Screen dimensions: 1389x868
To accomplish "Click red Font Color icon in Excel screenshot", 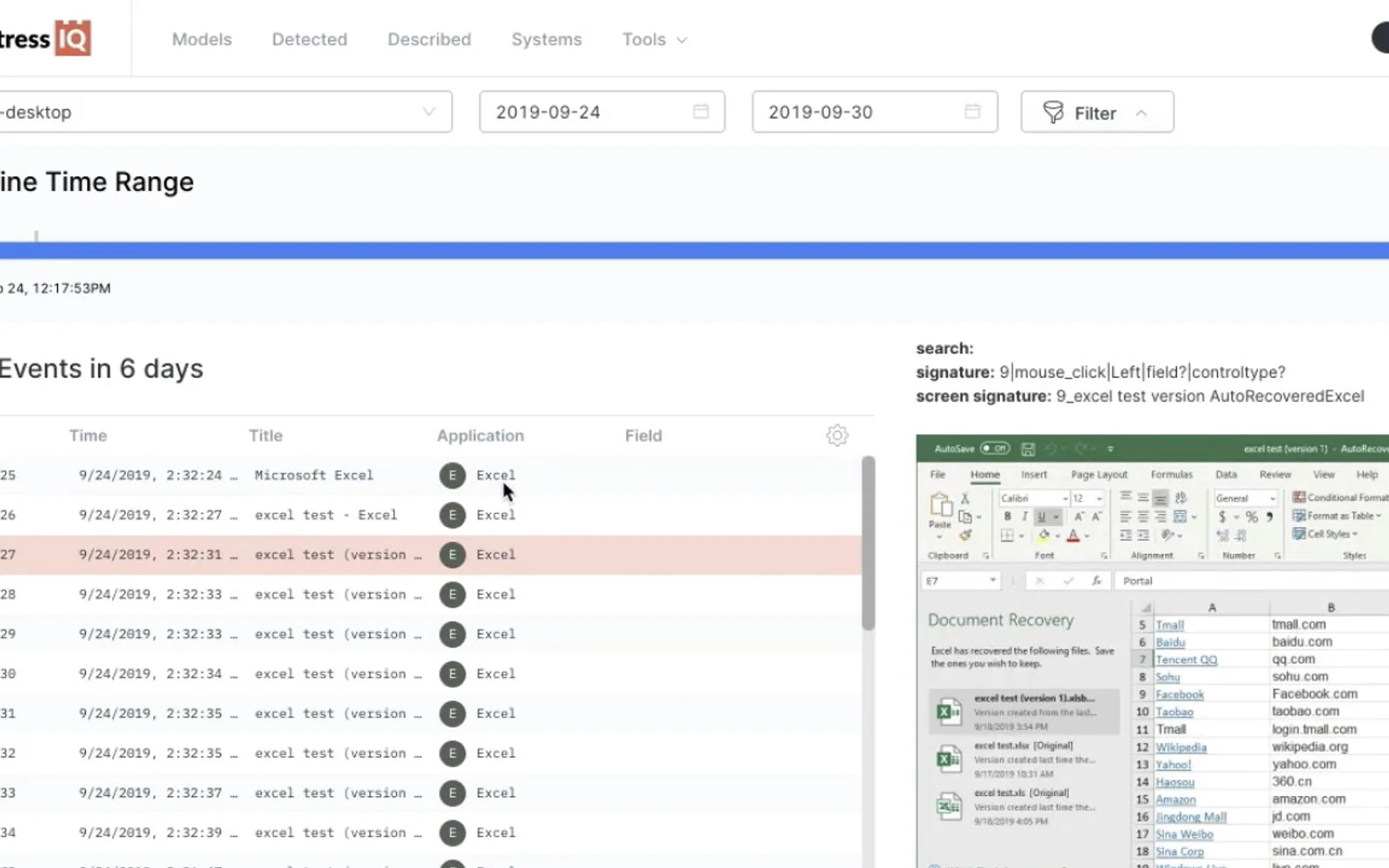I will click(1073, 536).
